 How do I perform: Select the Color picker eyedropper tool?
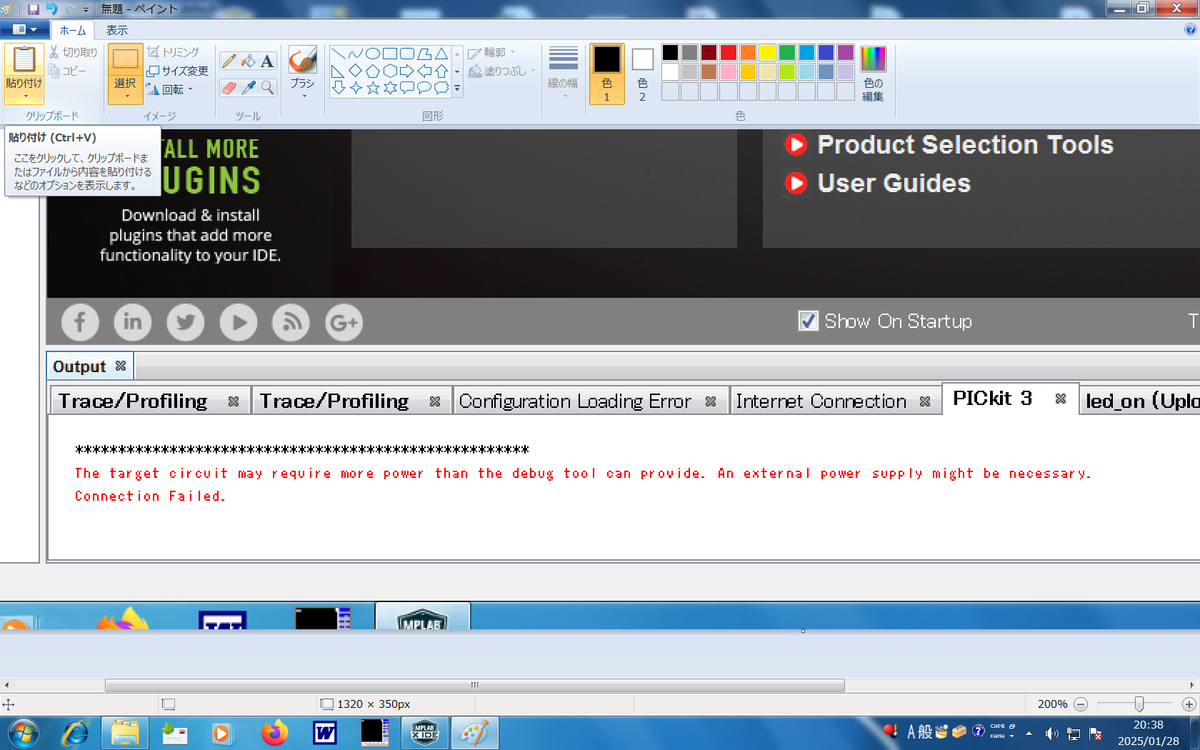click(x=248, y=88)
